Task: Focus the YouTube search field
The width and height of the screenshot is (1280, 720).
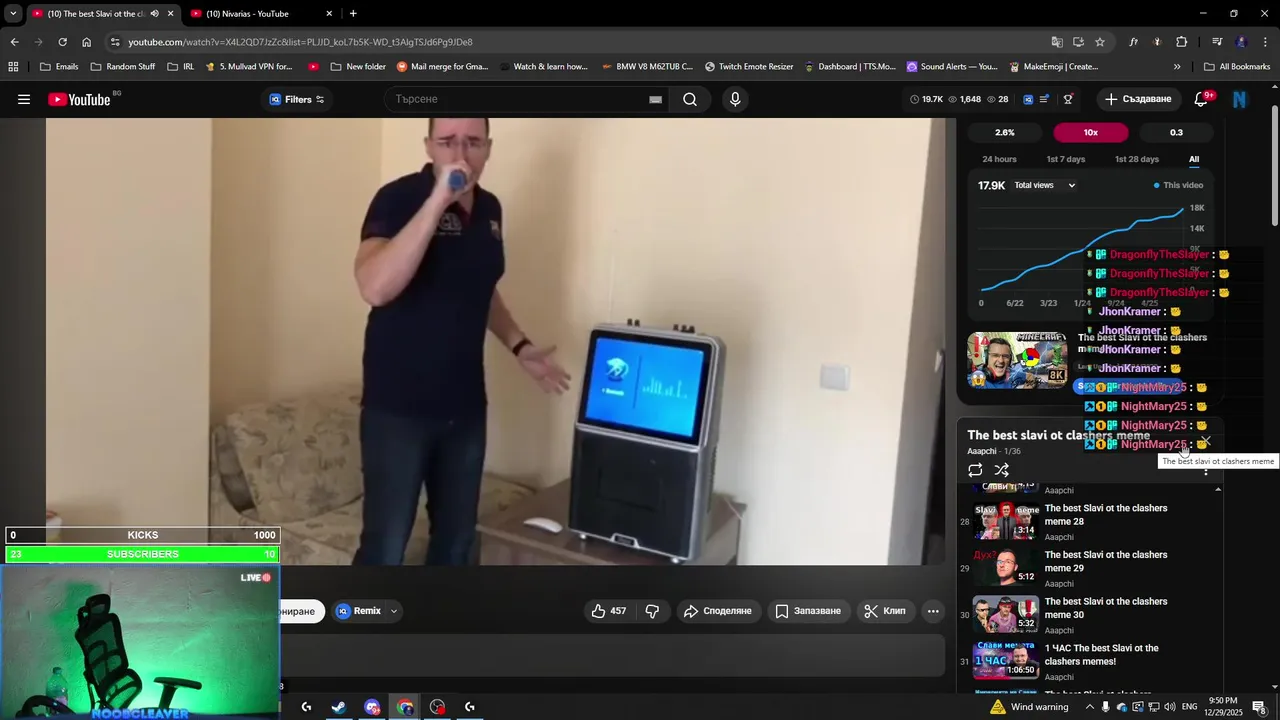Action: click(518, 99)
